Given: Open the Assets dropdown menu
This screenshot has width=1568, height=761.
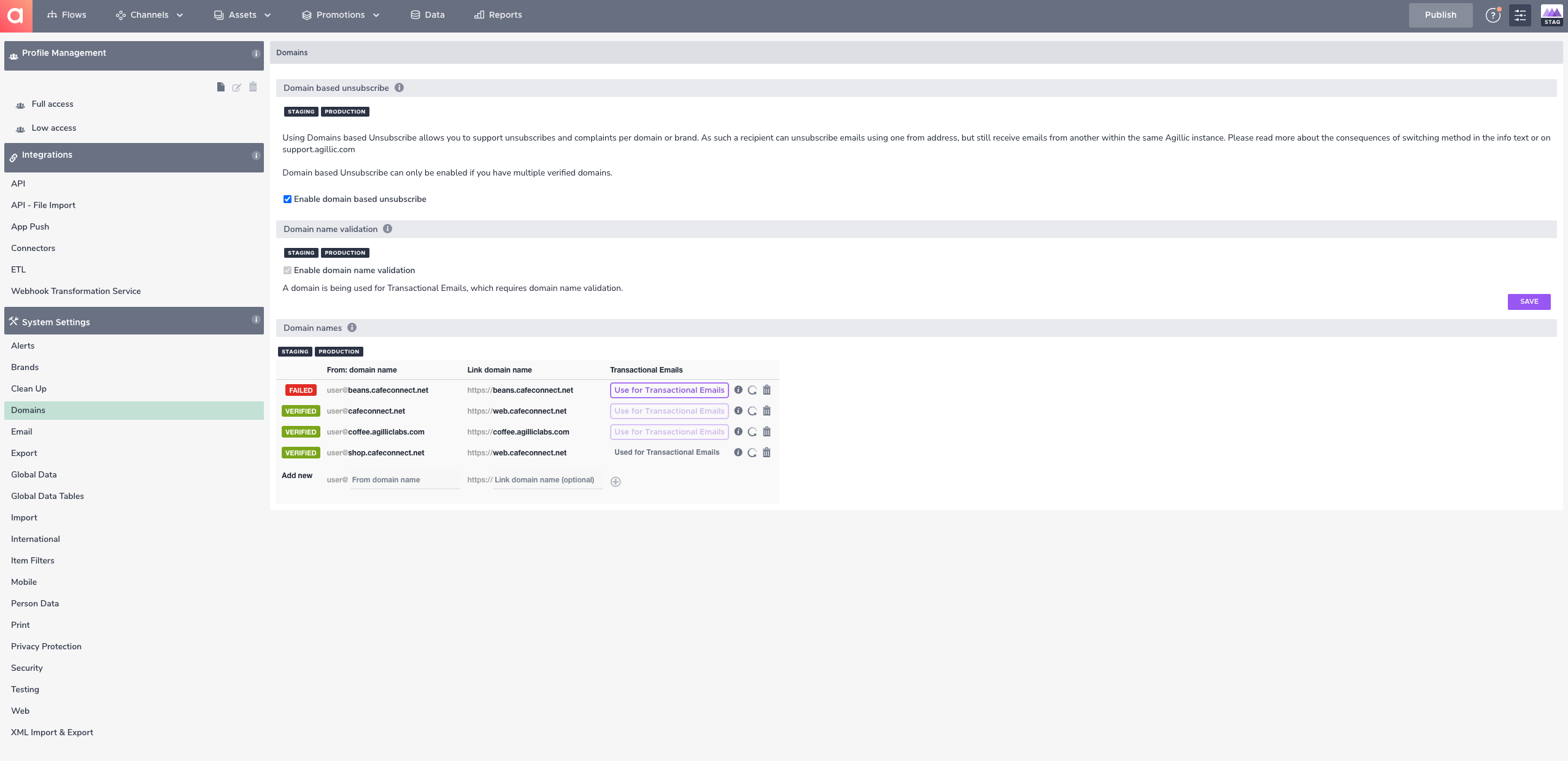Looking at the screenshot, I should [242, 15].
